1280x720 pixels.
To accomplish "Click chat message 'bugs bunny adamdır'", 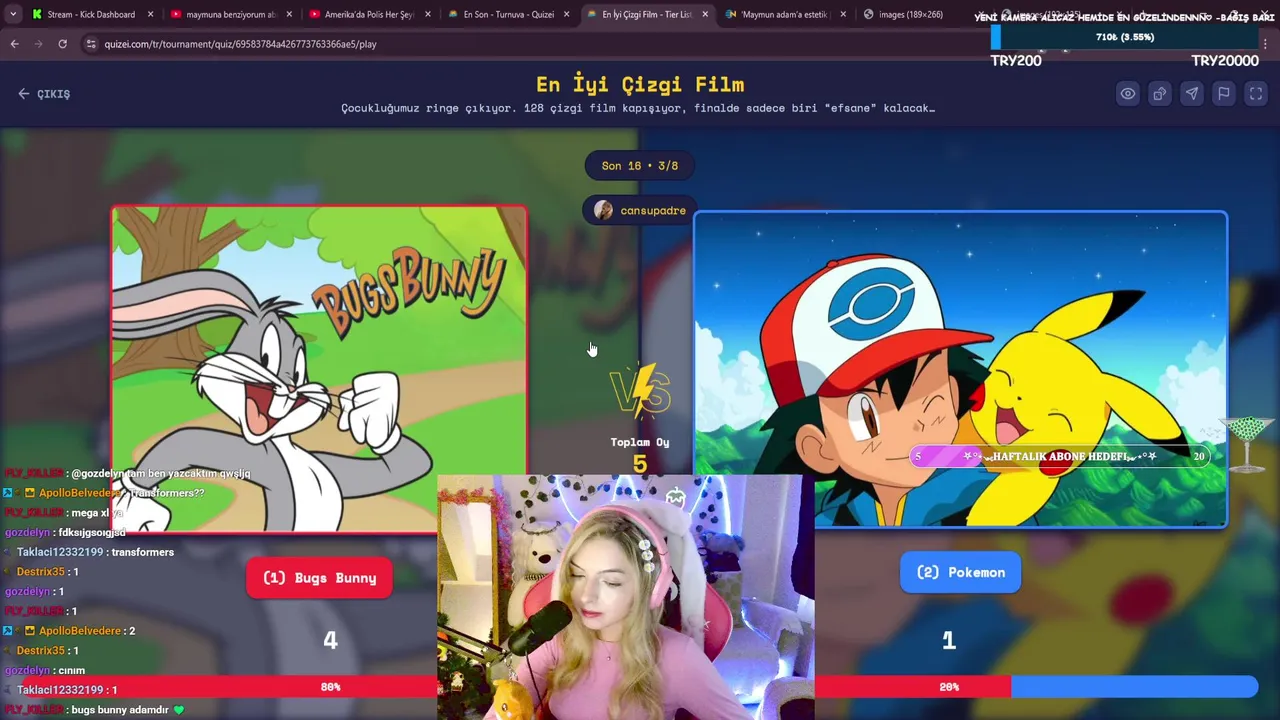I will (119, 710).
